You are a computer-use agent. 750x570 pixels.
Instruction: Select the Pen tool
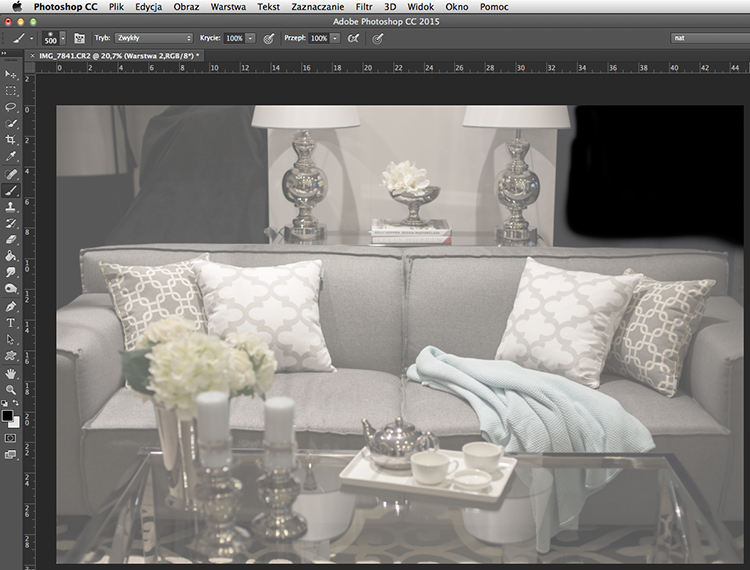(x=11, y=307)
